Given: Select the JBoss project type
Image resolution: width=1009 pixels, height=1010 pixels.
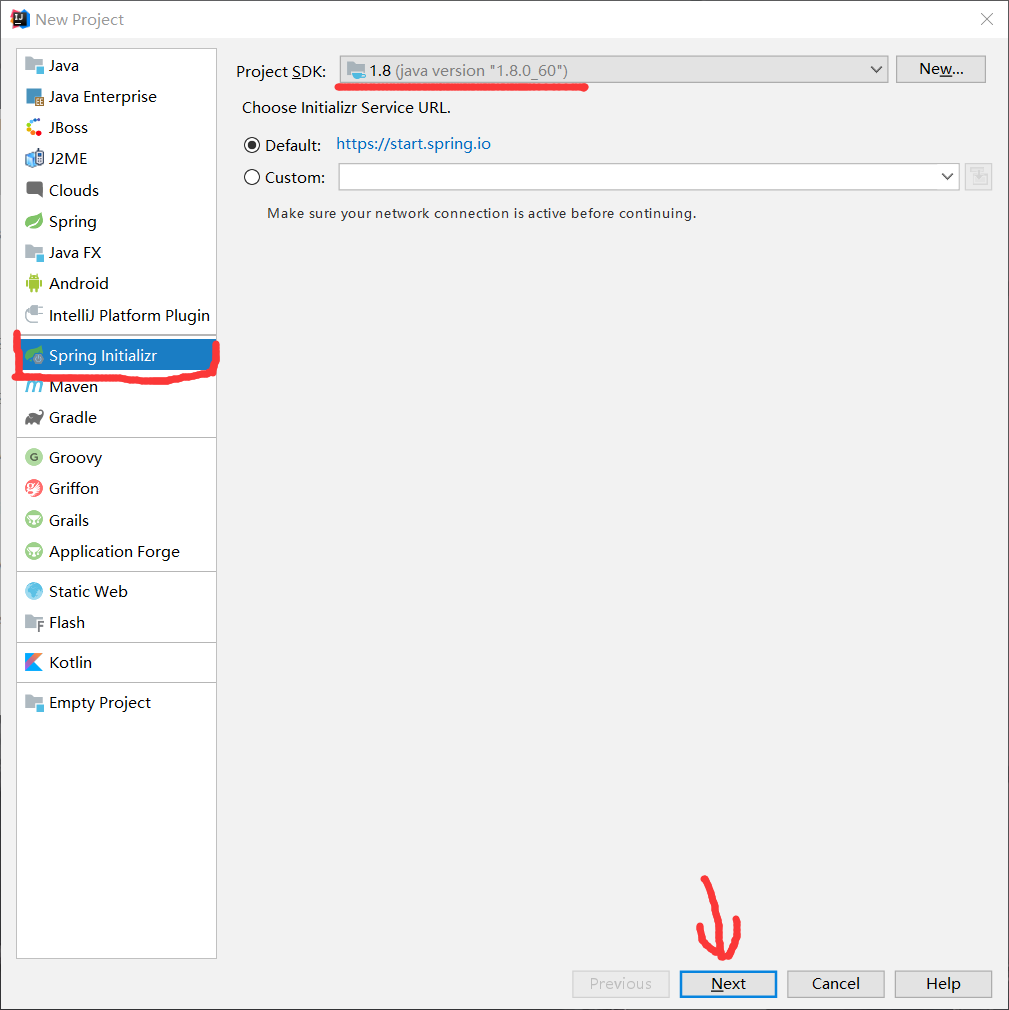Looking at the screenshot, I should (65, 127).
